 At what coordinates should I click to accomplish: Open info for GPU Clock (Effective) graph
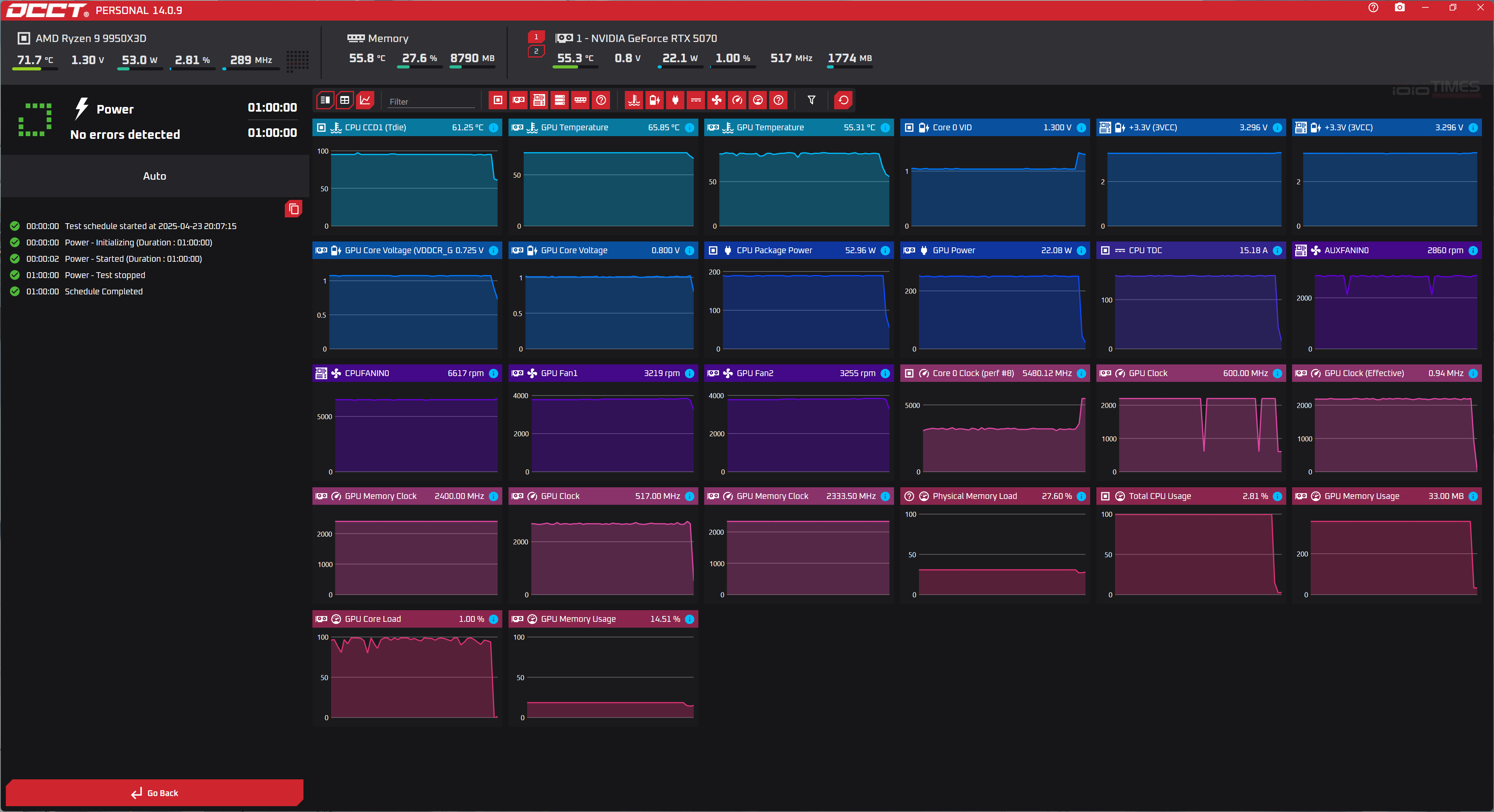pyautogui.click(x=1473, y=373)
